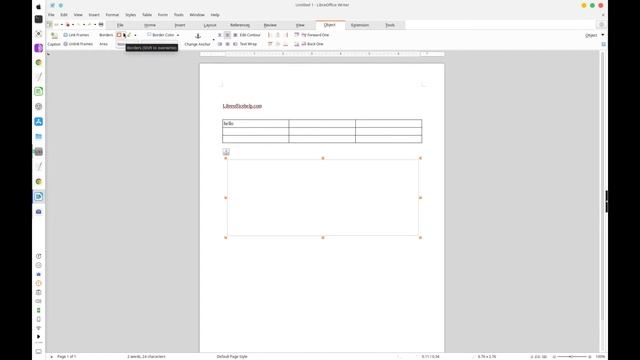This screenshot has width=640, height=360.
Task: Align object right icon
Action: [286, 35]
